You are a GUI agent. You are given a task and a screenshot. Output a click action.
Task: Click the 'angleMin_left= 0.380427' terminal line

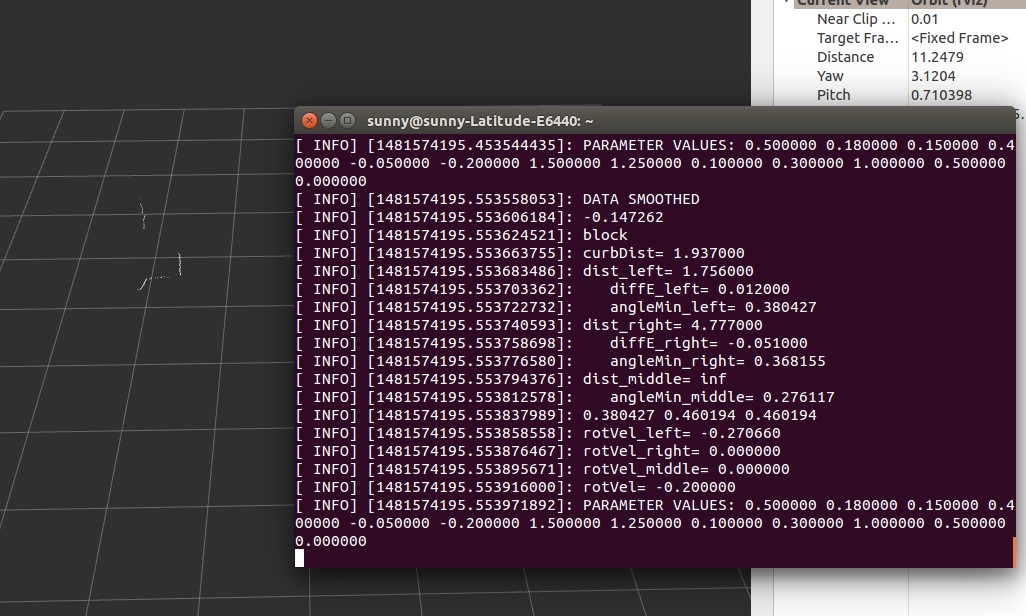(713, 307)
